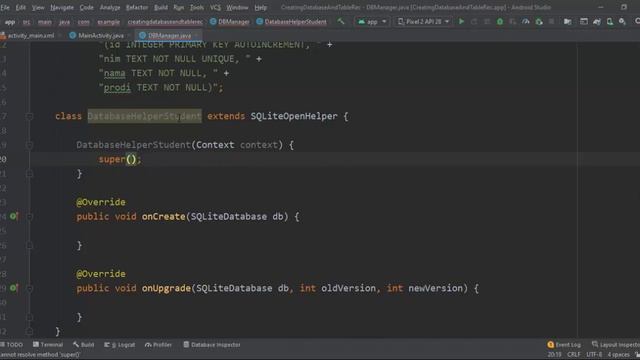Click the creatingdatabaseandtablerec breadcrumb
The image size is (640, 360).
pos(165,22)
